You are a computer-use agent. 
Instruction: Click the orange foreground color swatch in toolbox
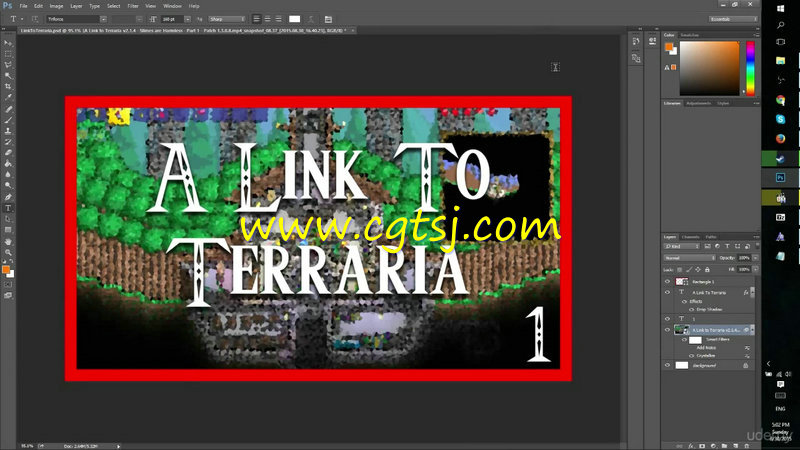[x=6, y=269]
